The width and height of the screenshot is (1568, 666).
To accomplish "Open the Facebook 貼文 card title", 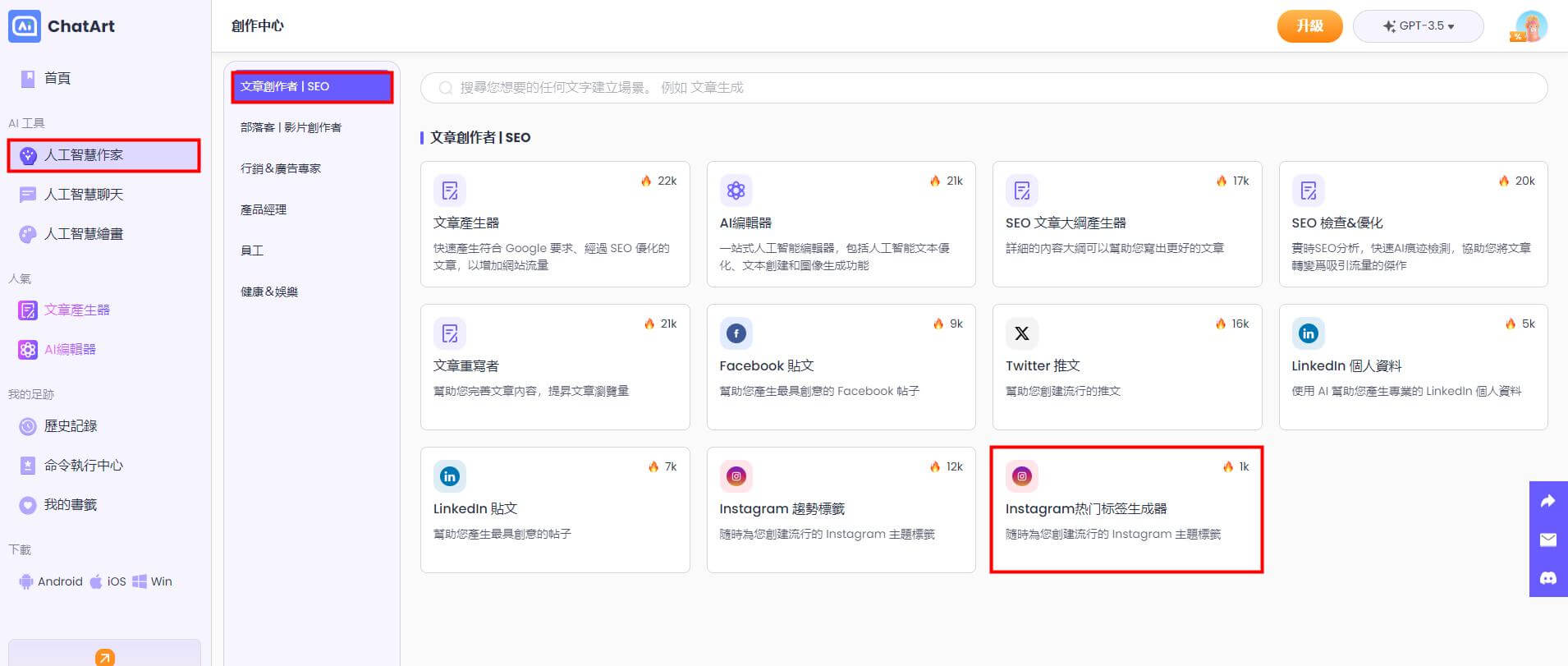I will (x=767, y=366).
